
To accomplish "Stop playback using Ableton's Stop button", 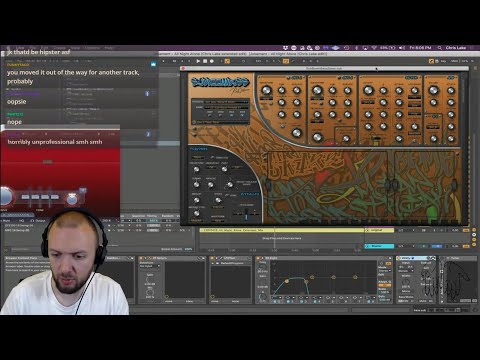I will click(205, 61).
